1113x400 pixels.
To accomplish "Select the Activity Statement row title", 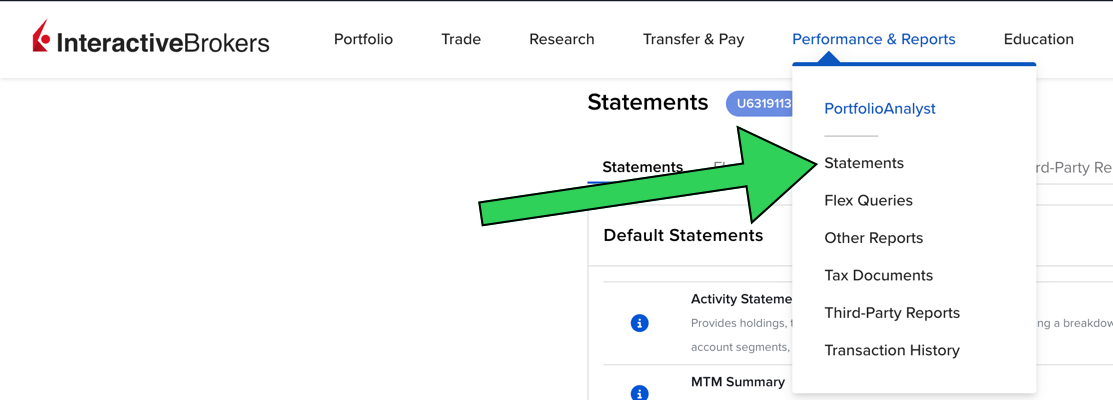I will [741, 299].
